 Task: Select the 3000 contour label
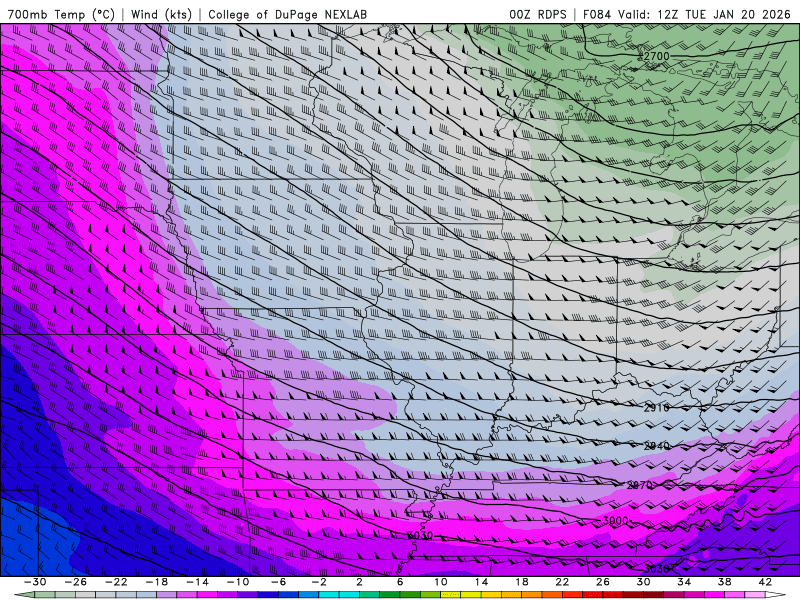(615, 521)
